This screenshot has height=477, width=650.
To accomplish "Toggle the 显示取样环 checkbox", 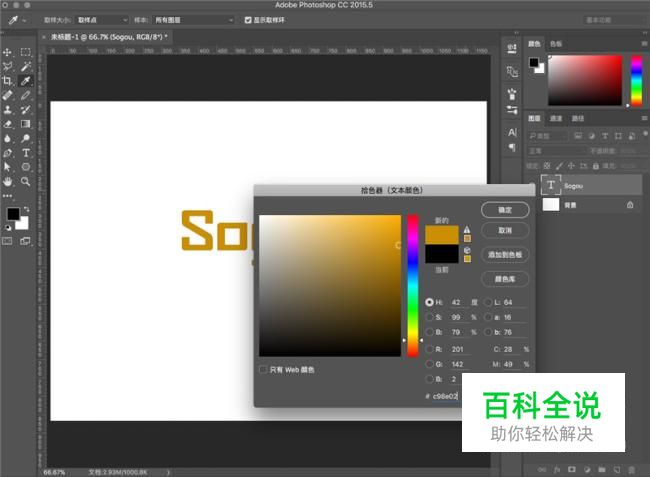I will pyautogui.click(x=248, y=19).
